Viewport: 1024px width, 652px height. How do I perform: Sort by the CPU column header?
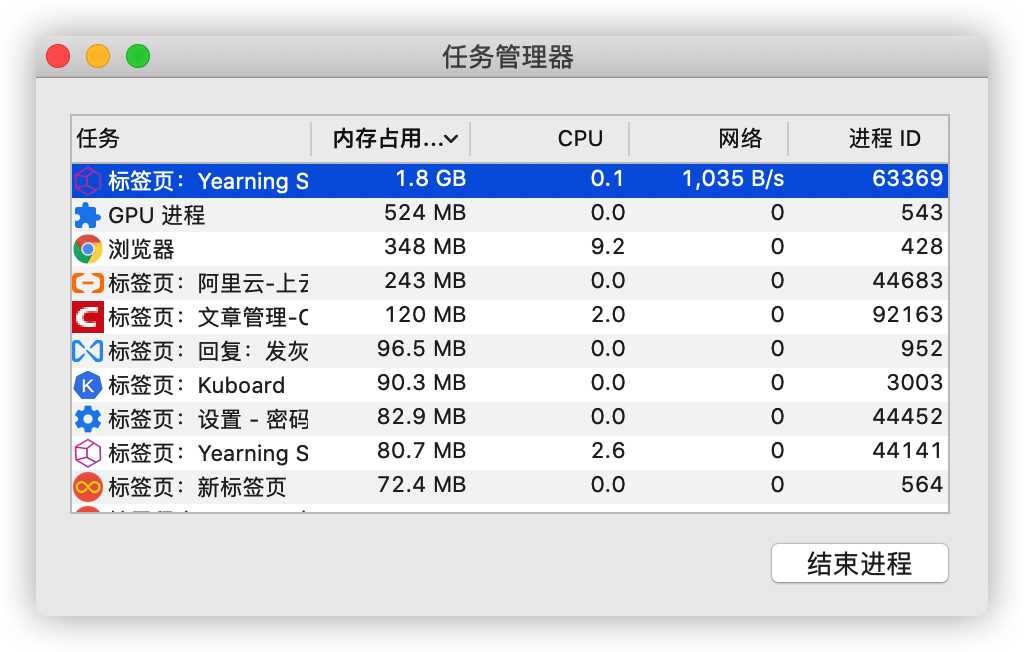550,139
